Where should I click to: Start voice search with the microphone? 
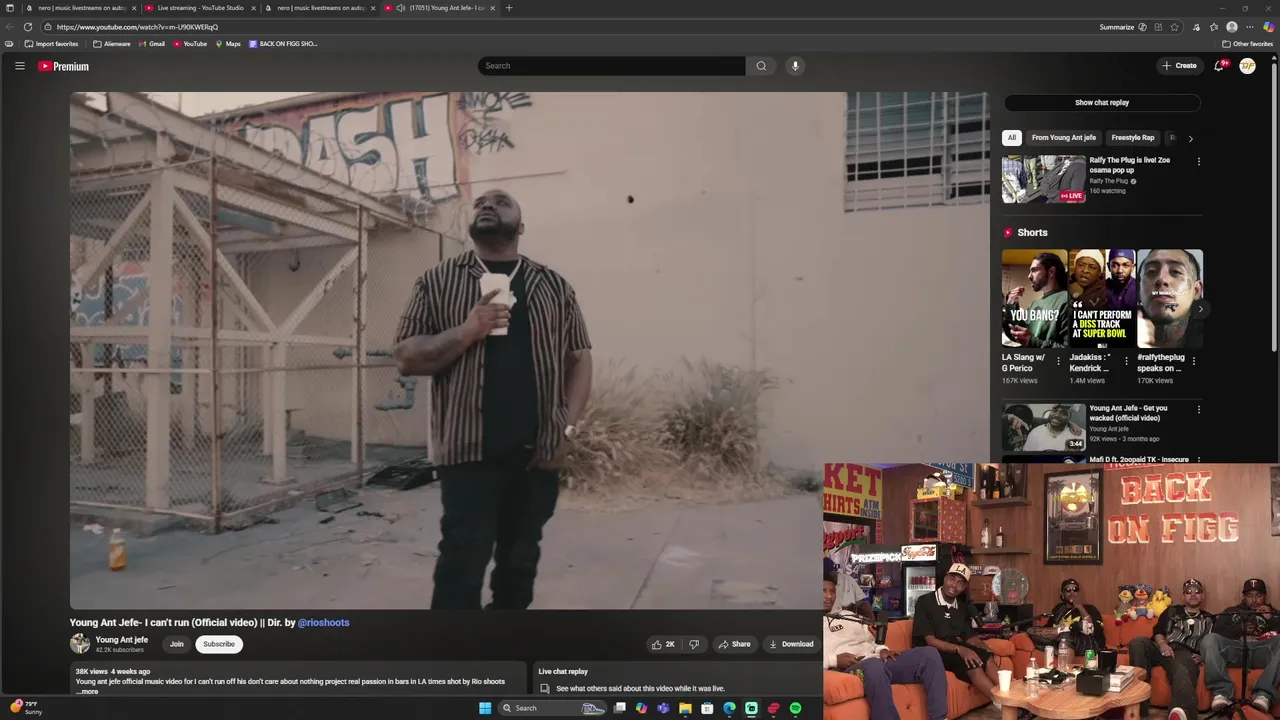point(795,66)
